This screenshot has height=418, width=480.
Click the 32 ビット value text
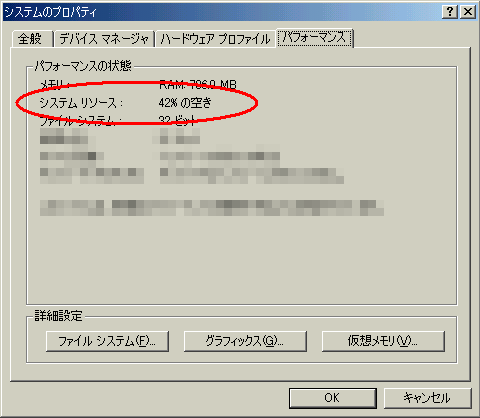point(177,121)
